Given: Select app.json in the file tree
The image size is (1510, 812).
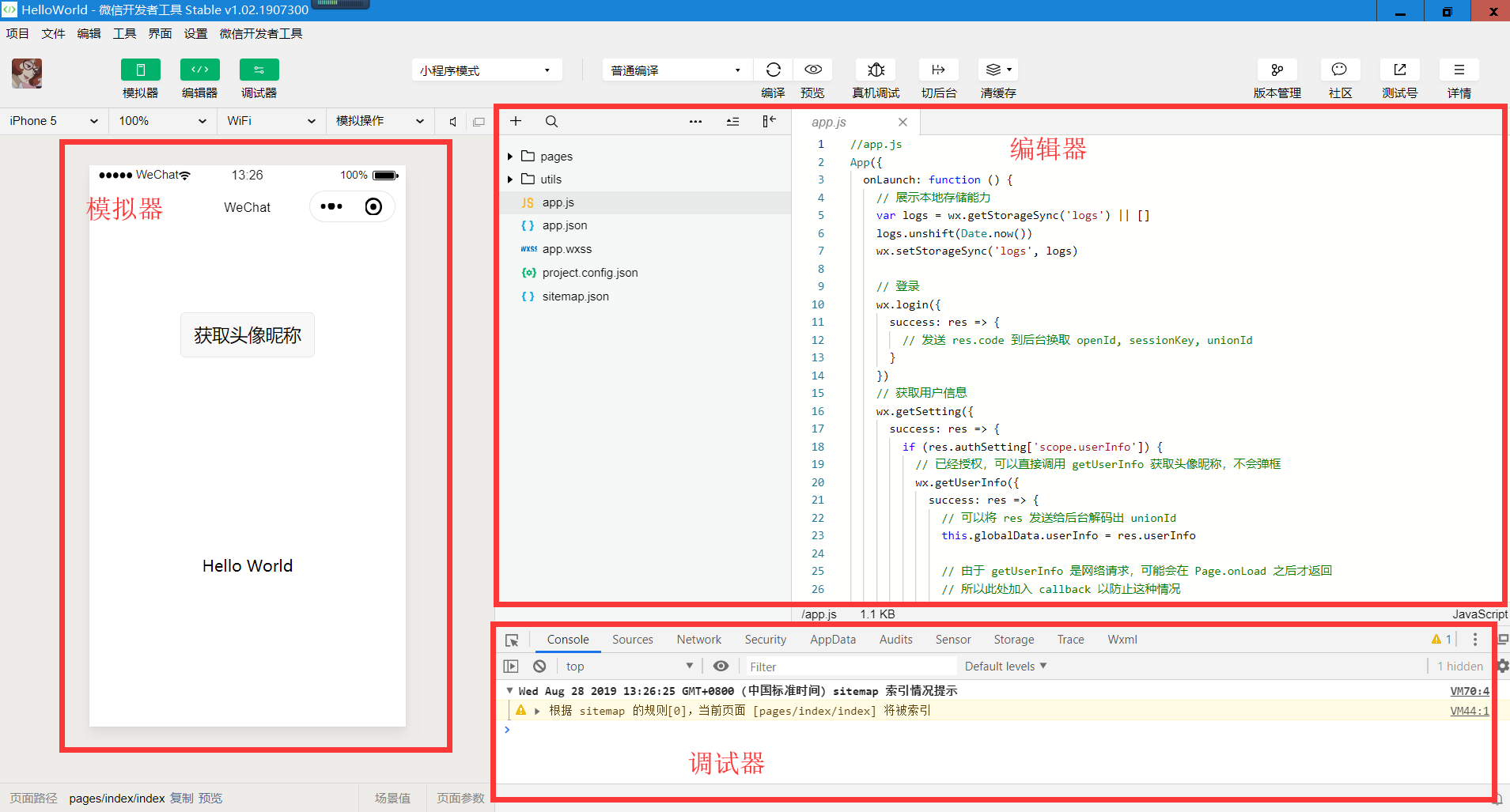Looking at the screenshot, I should (x=645, y=225).
